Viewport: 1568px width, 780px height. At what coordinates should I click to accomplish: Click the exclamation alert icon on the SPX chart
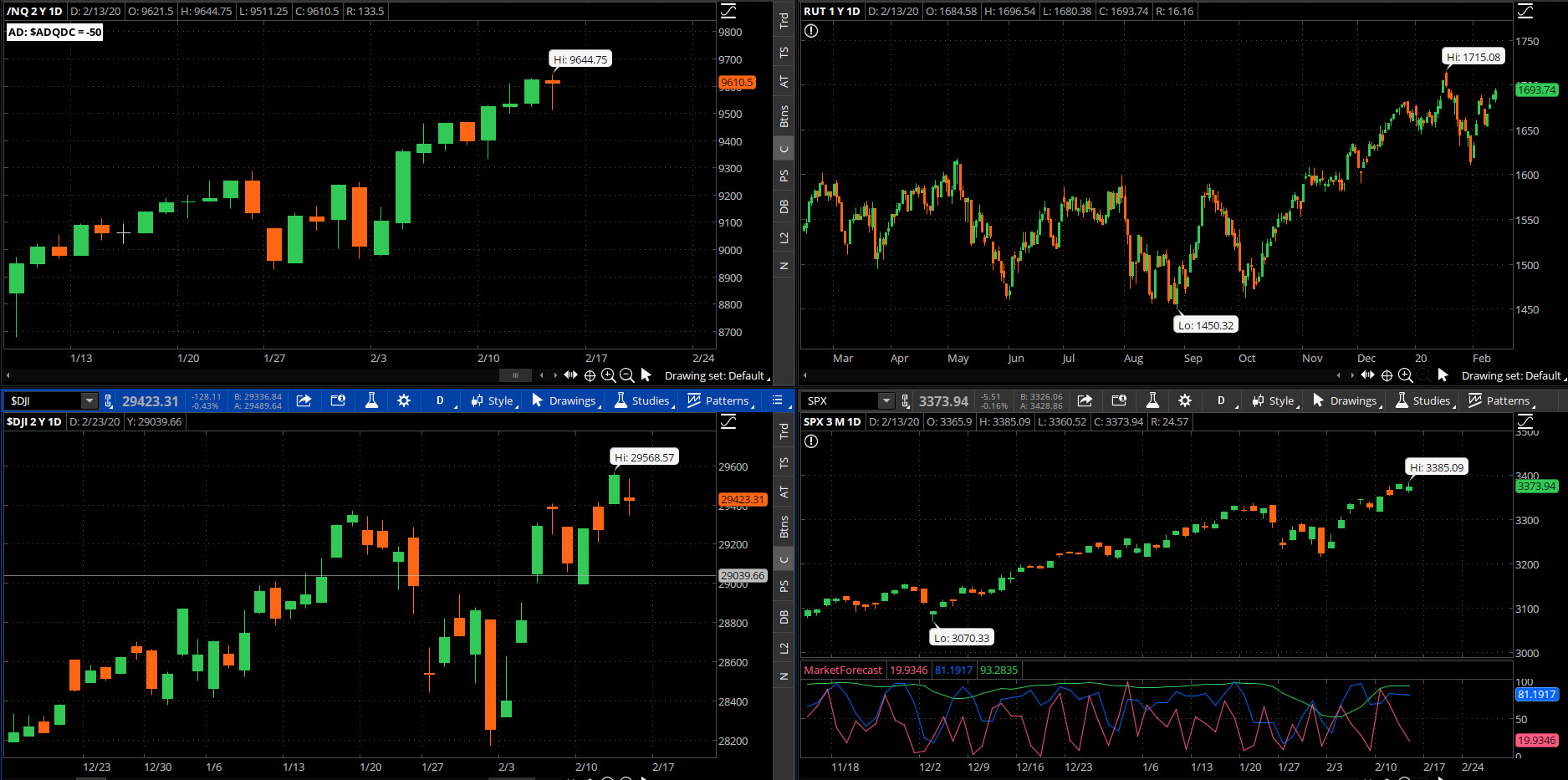point(811,441)
